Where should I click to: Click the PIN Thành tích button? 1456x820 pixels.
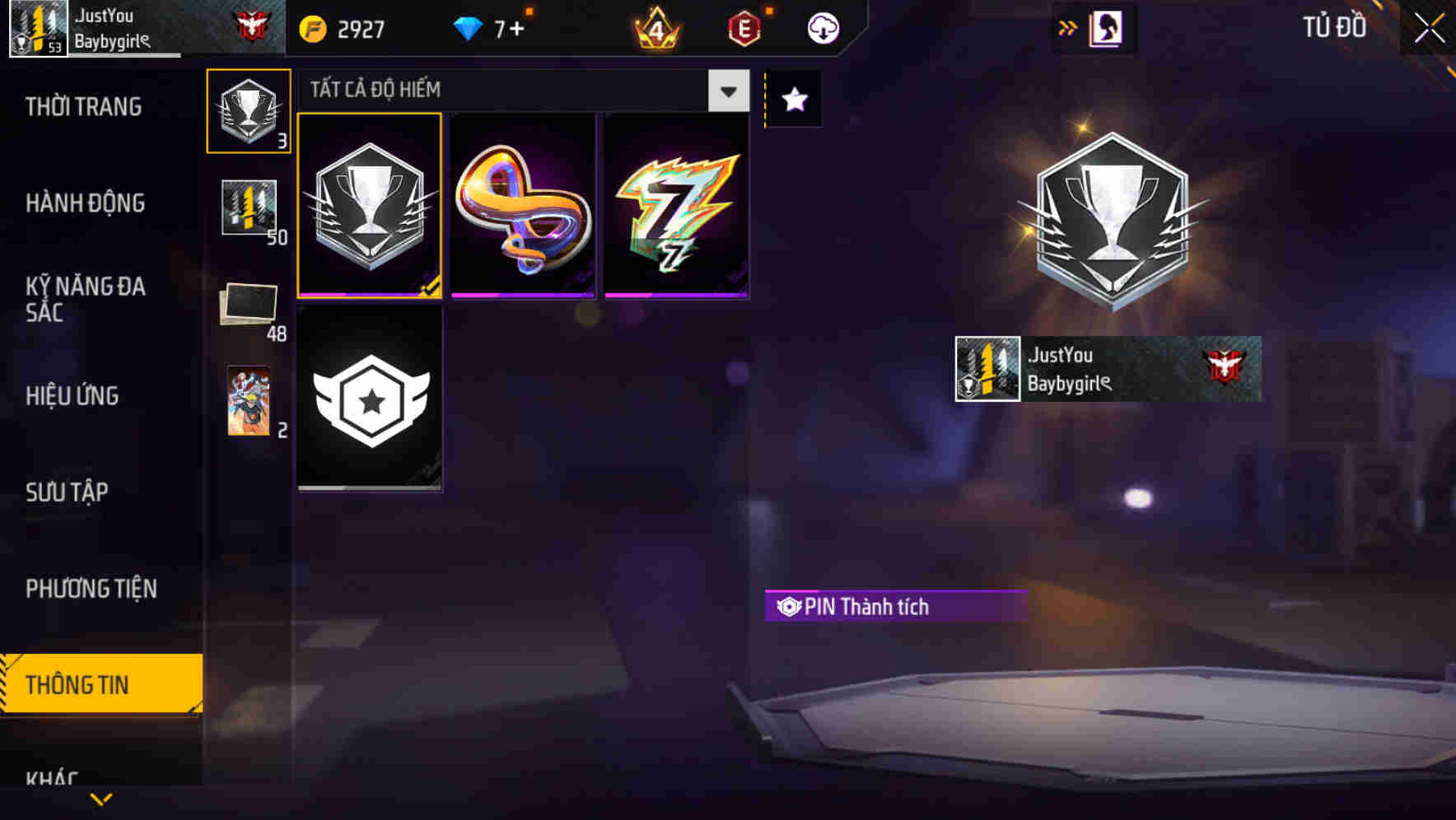click(895, 607)
